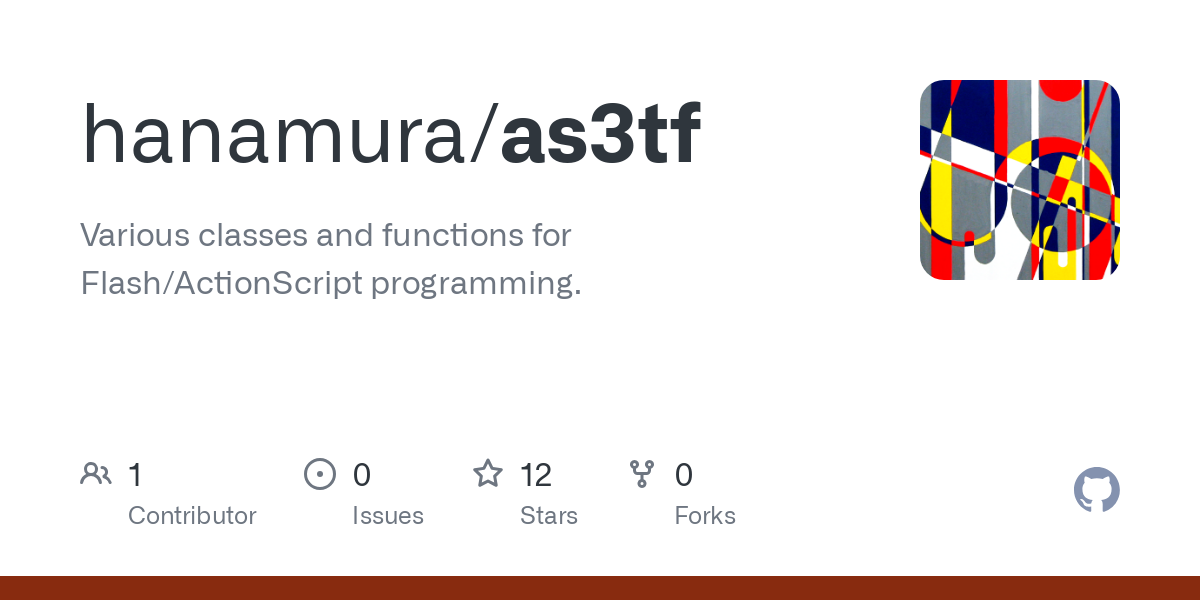This screenshot has height=600, width=1200.
Task: Click the Stars label
Action: (x=549, y=516)
